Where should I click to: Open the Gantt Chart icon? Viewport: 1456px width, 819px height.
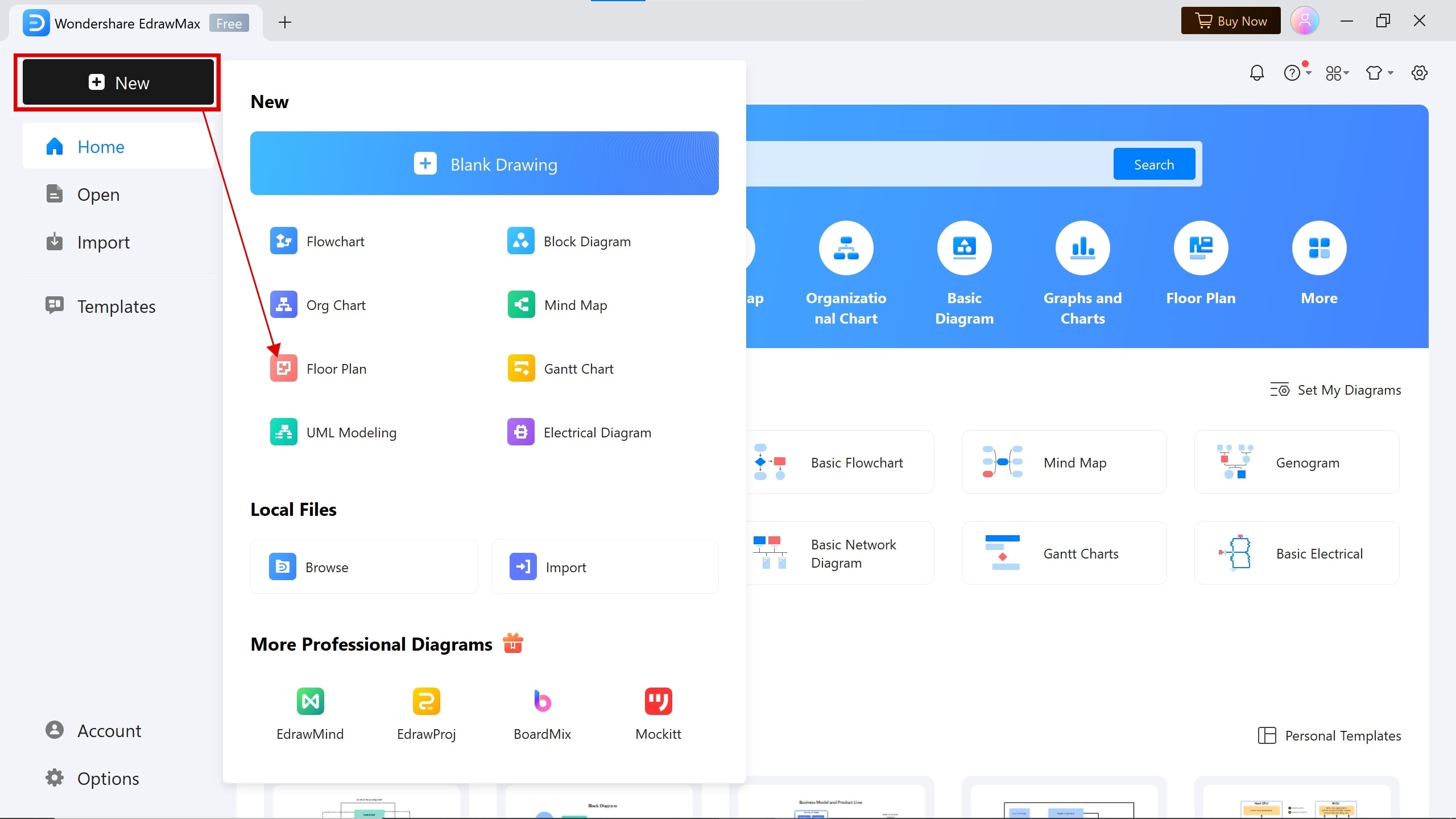point(521,368)
